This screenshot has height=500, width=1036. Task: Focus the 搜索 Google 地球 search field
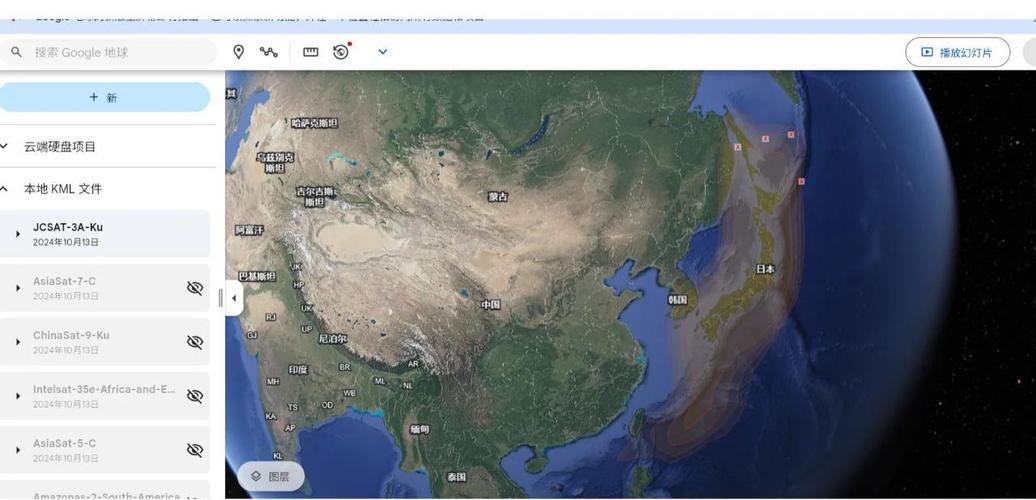coord(108,52)
